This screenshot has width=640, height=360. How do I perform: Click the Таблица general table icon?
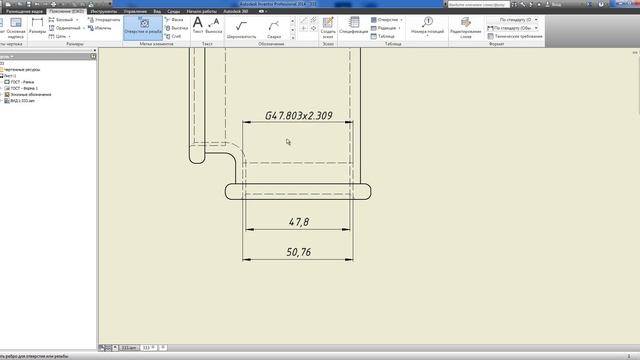pyautogui.click(x=373, y=36)
